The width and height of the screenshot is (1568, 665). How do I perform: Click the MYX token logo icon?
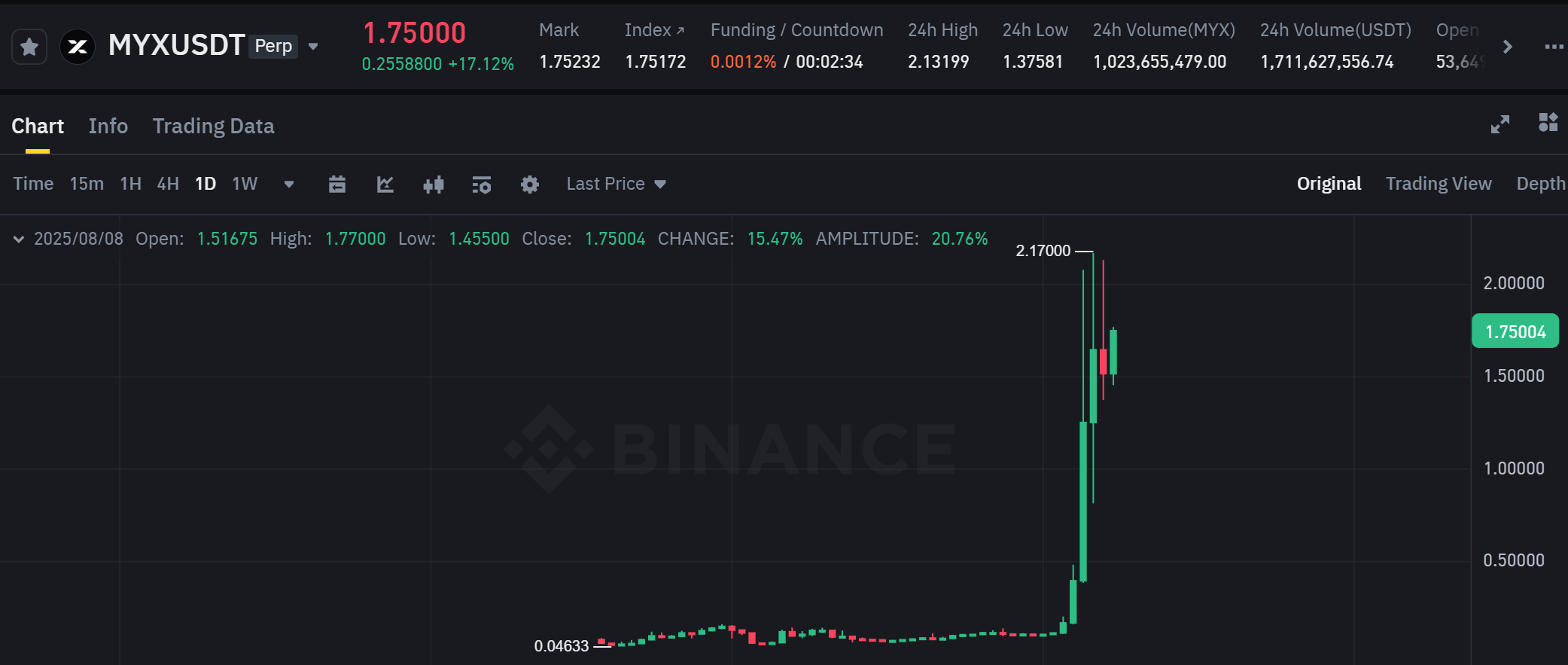pyautogui.click(x=78, y=47)
